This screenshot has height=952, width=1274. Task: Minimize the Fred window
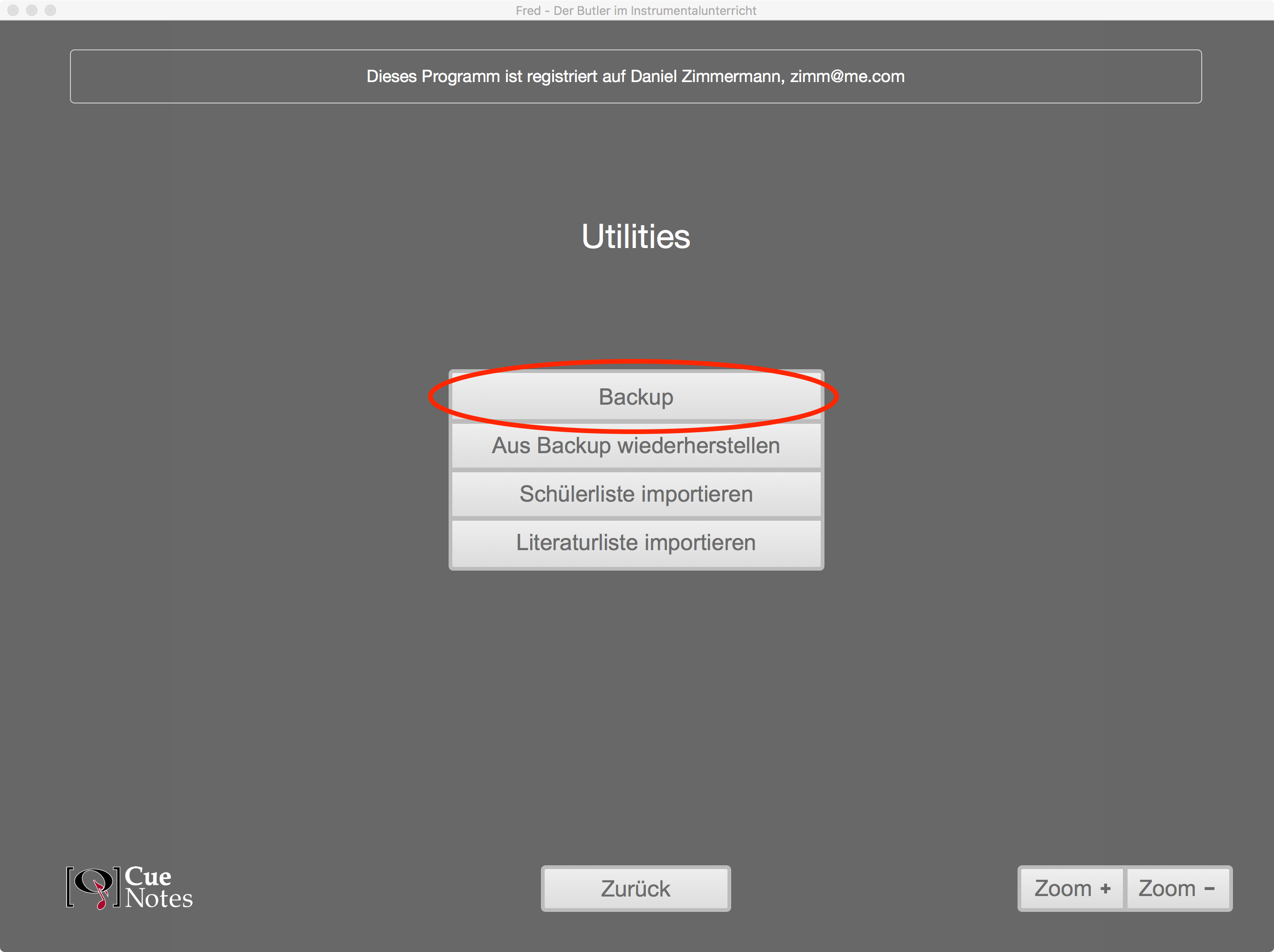(32, 10)
